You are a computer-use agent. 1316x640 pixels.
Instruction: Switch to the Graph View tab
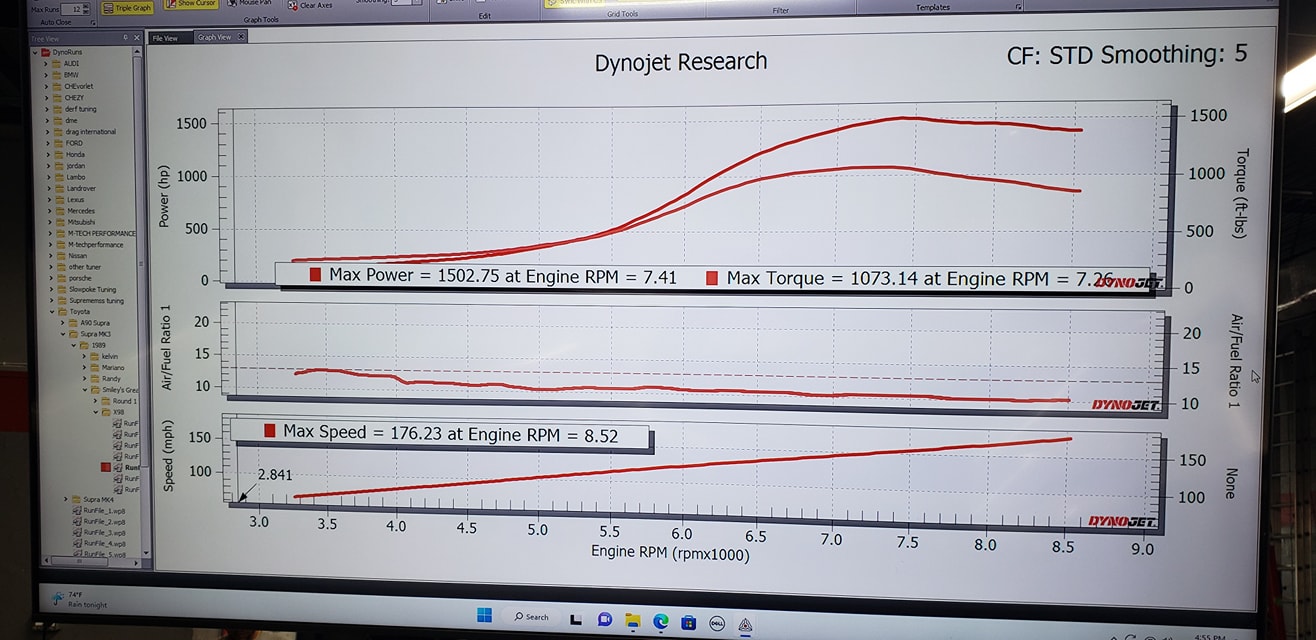click(x=214, y=38)
